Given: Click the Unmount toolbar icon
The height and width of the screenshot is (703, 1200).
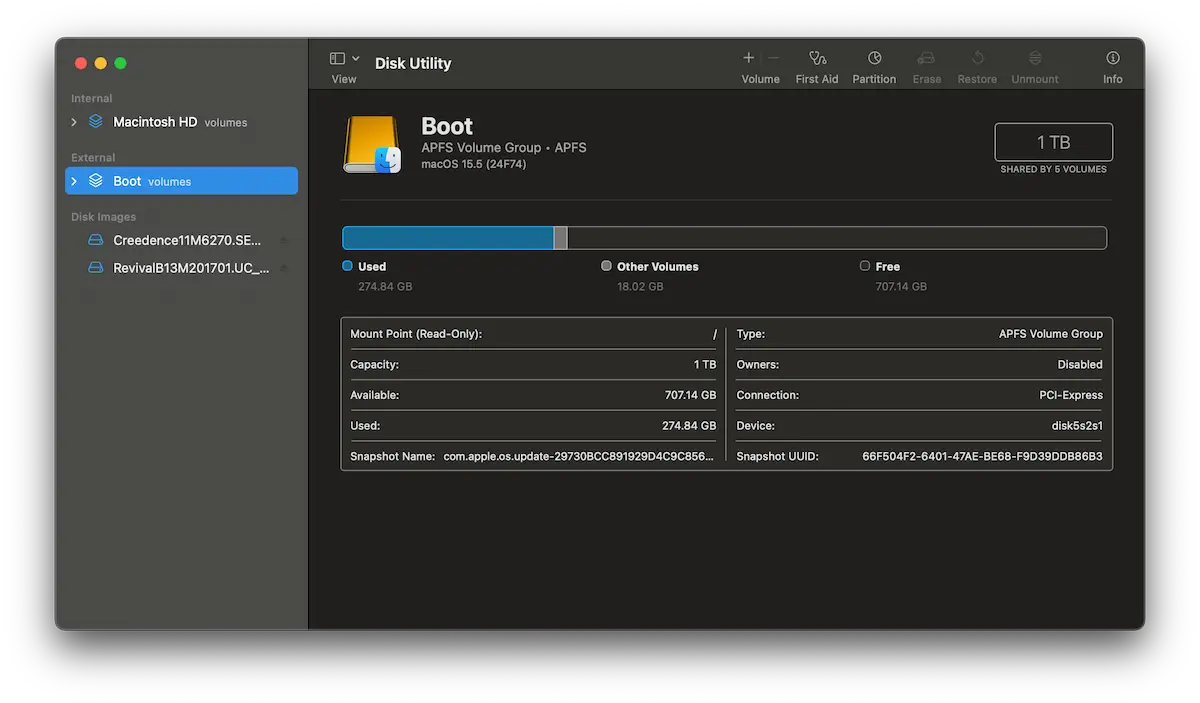Looking at the screenshot, I should point(1035,58).
